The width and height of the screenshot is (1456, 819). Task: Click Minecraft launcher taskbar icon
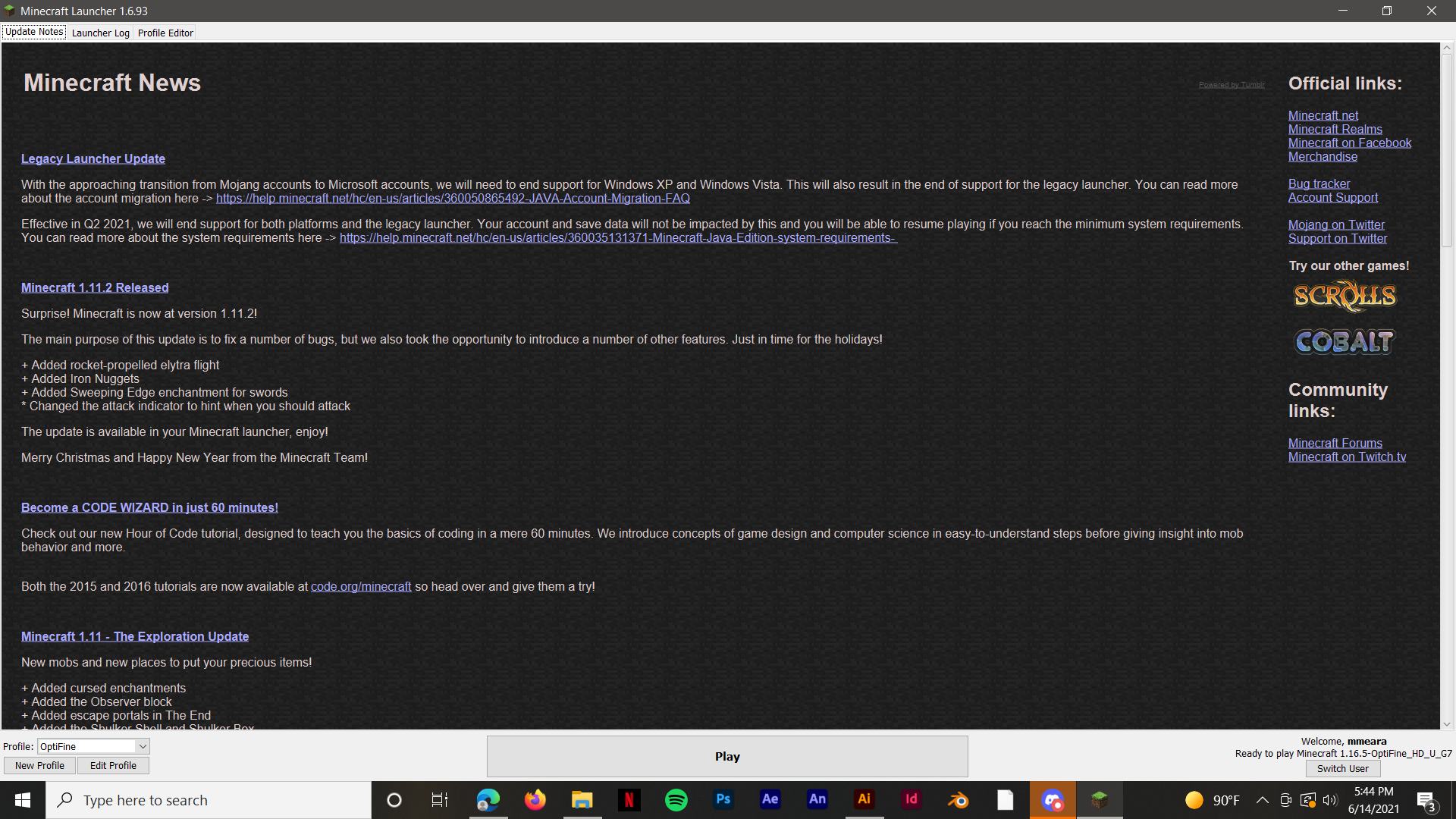pos(1099,800)
